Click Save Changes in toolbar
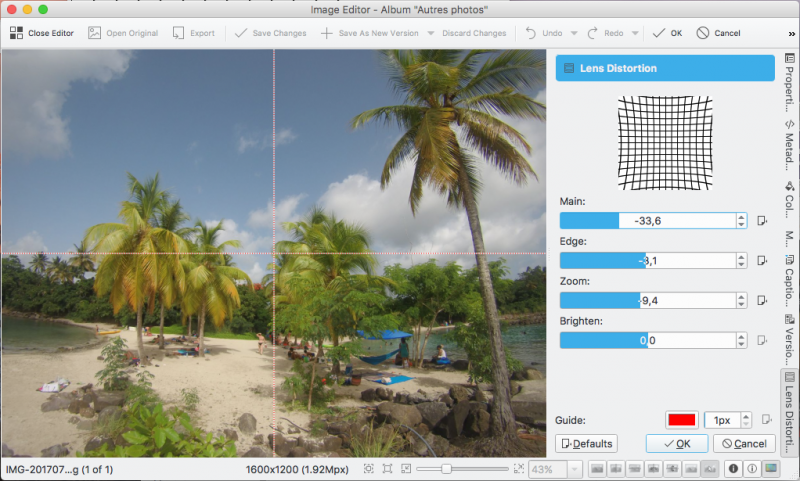 tap(270, 33)
